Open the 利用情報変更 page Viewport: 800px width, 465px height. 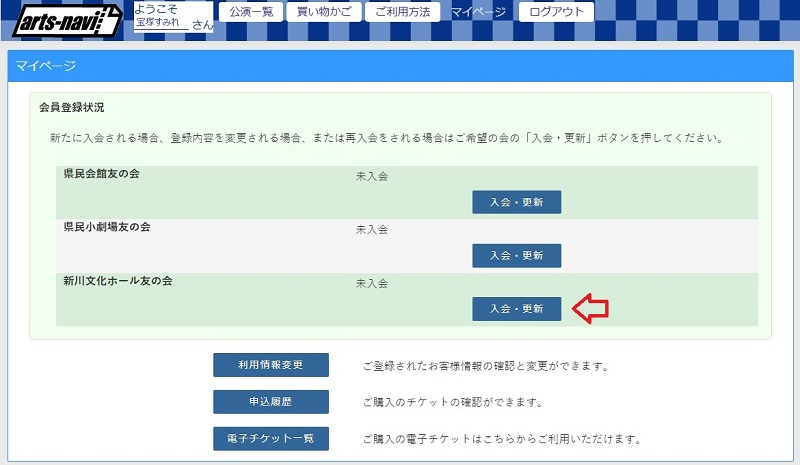tap(271, 365)
